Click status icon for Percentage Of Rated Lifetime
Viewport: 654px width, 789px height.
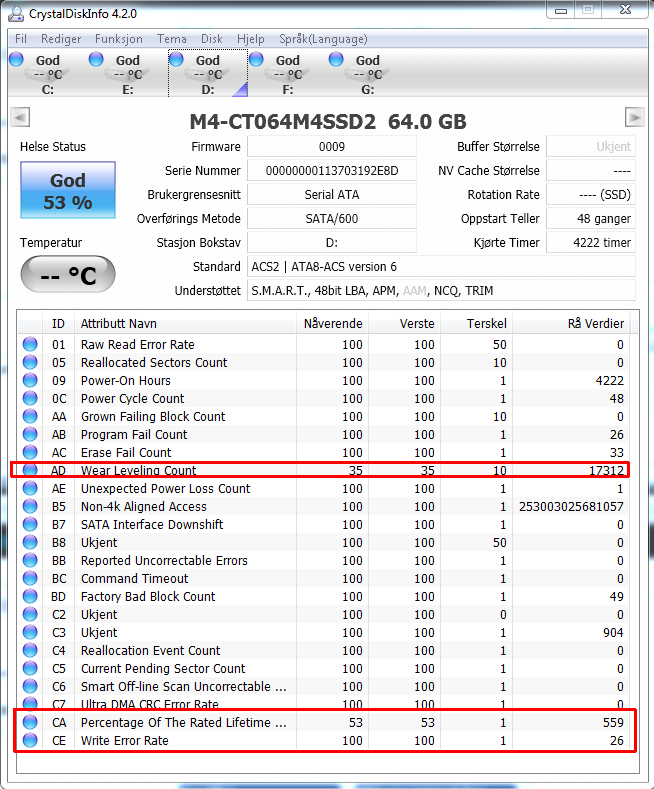point(30,723)
